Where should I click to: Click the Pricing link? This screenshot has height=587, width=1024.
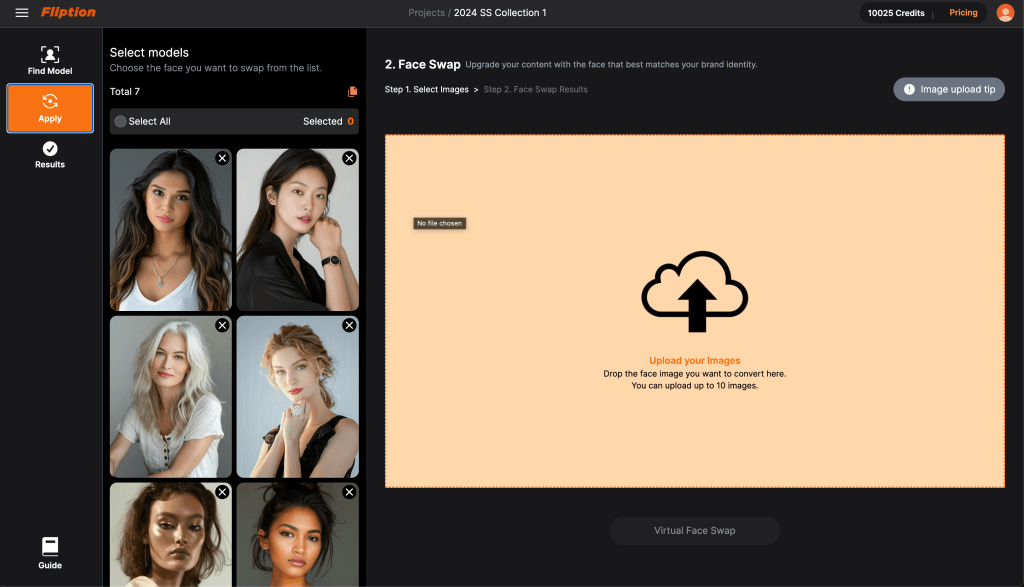[963, 13]
